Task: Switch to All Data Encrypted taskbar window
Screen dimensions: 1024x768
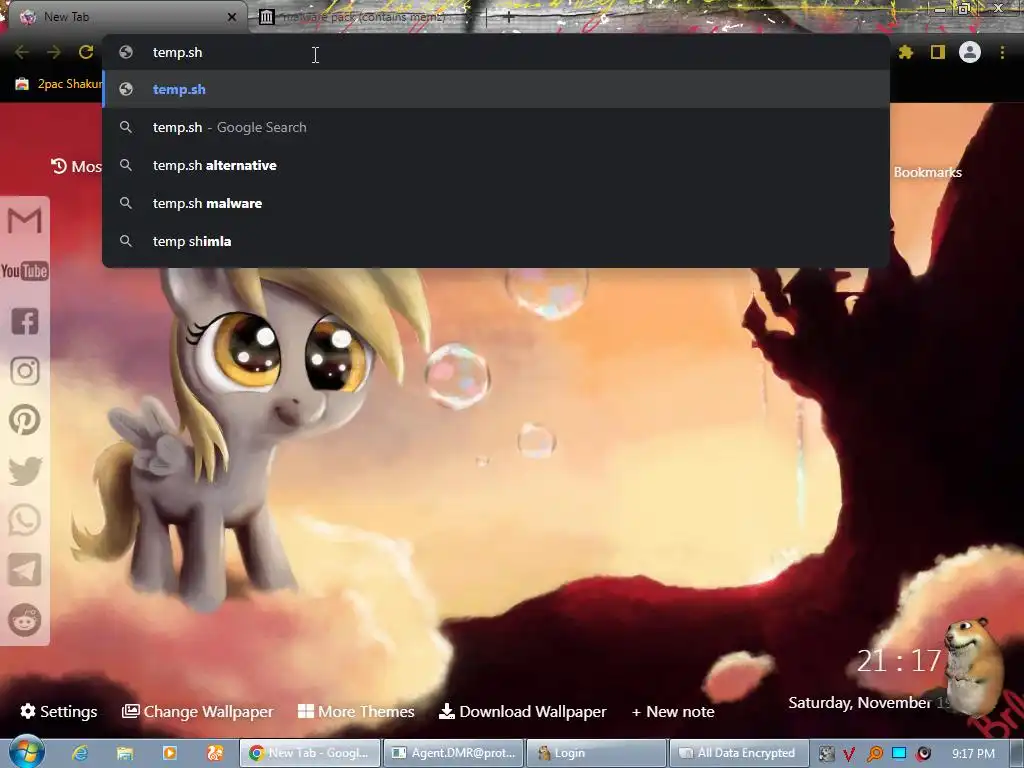Action: point(739,753)
